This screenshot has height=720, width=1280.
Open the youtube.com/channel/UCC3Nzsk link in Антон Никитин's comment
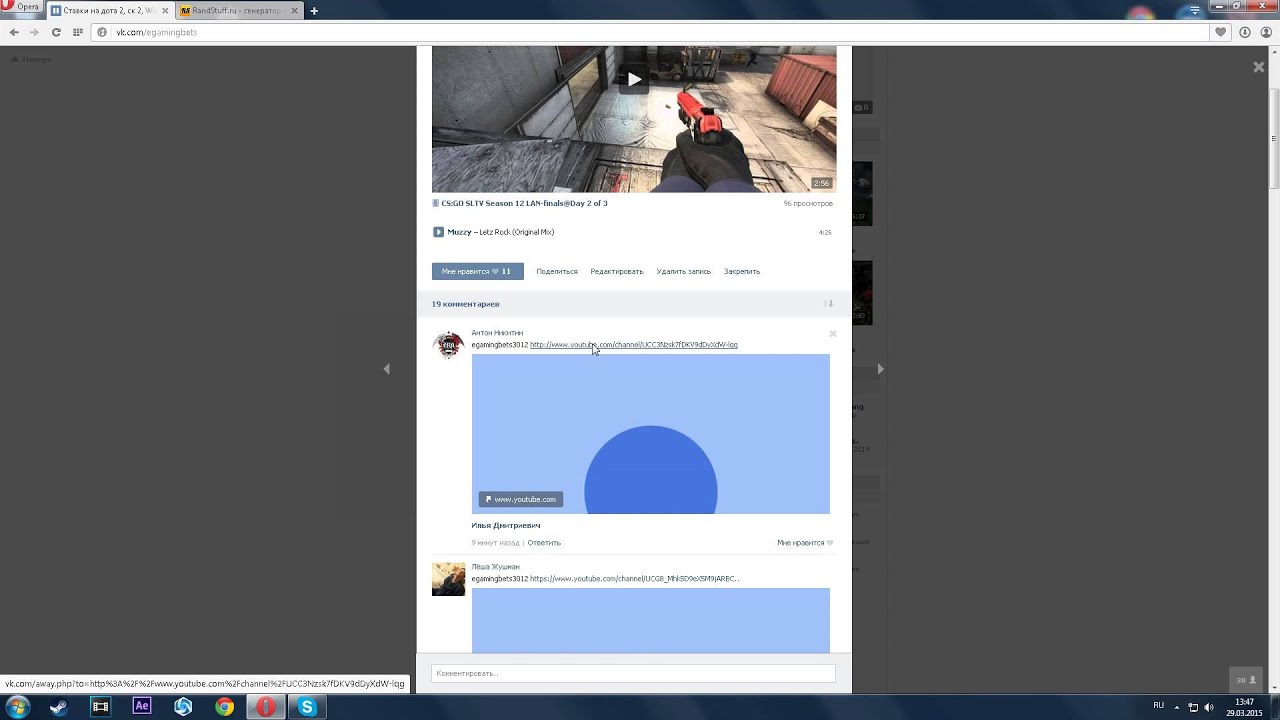[634, 345]
